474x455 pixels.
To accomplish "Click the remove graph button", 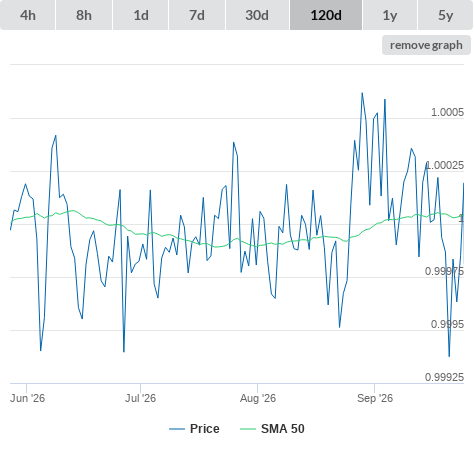I will point(426,45).
